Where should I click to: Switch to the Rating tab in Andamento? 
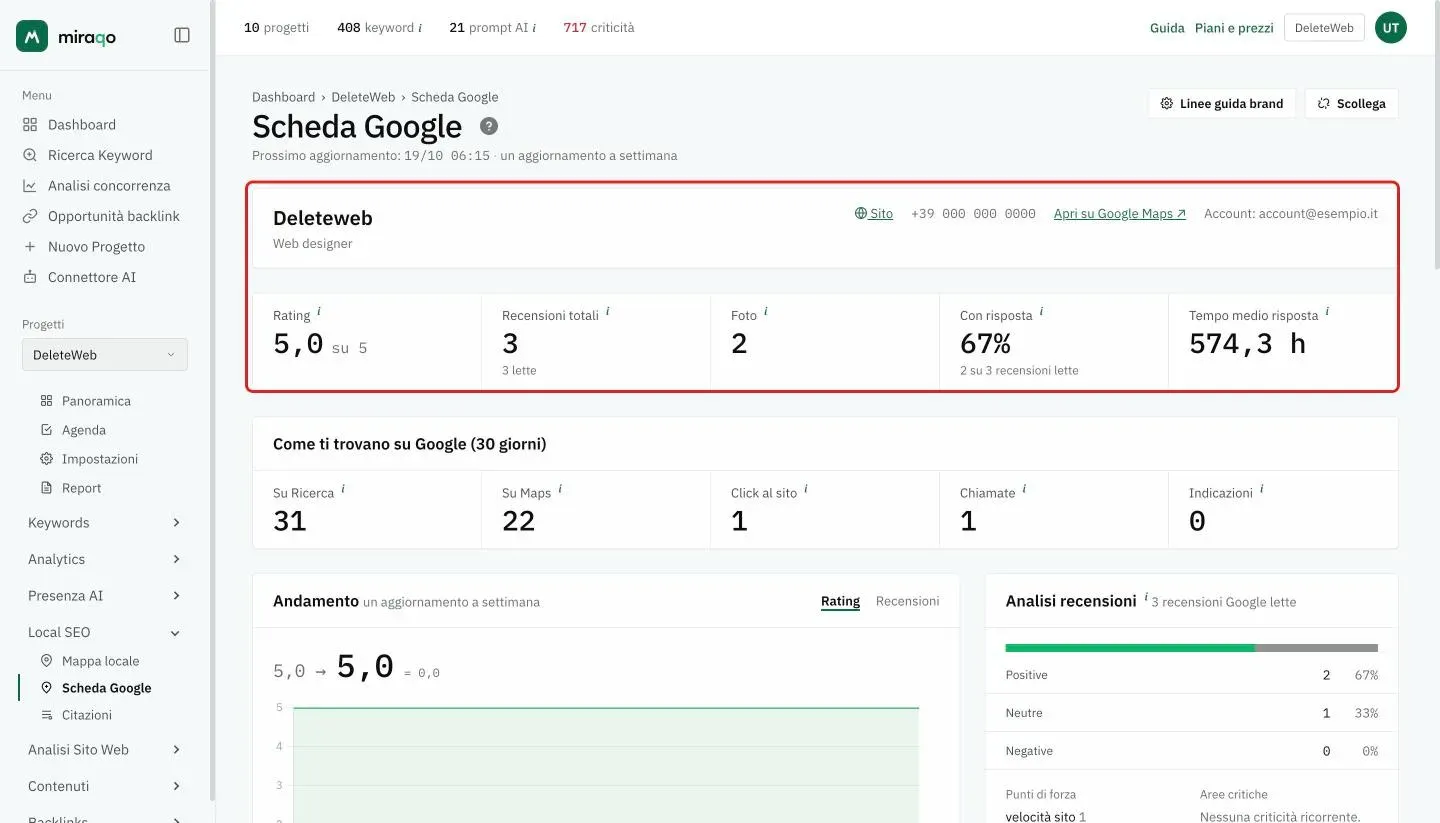pos(840,602)
